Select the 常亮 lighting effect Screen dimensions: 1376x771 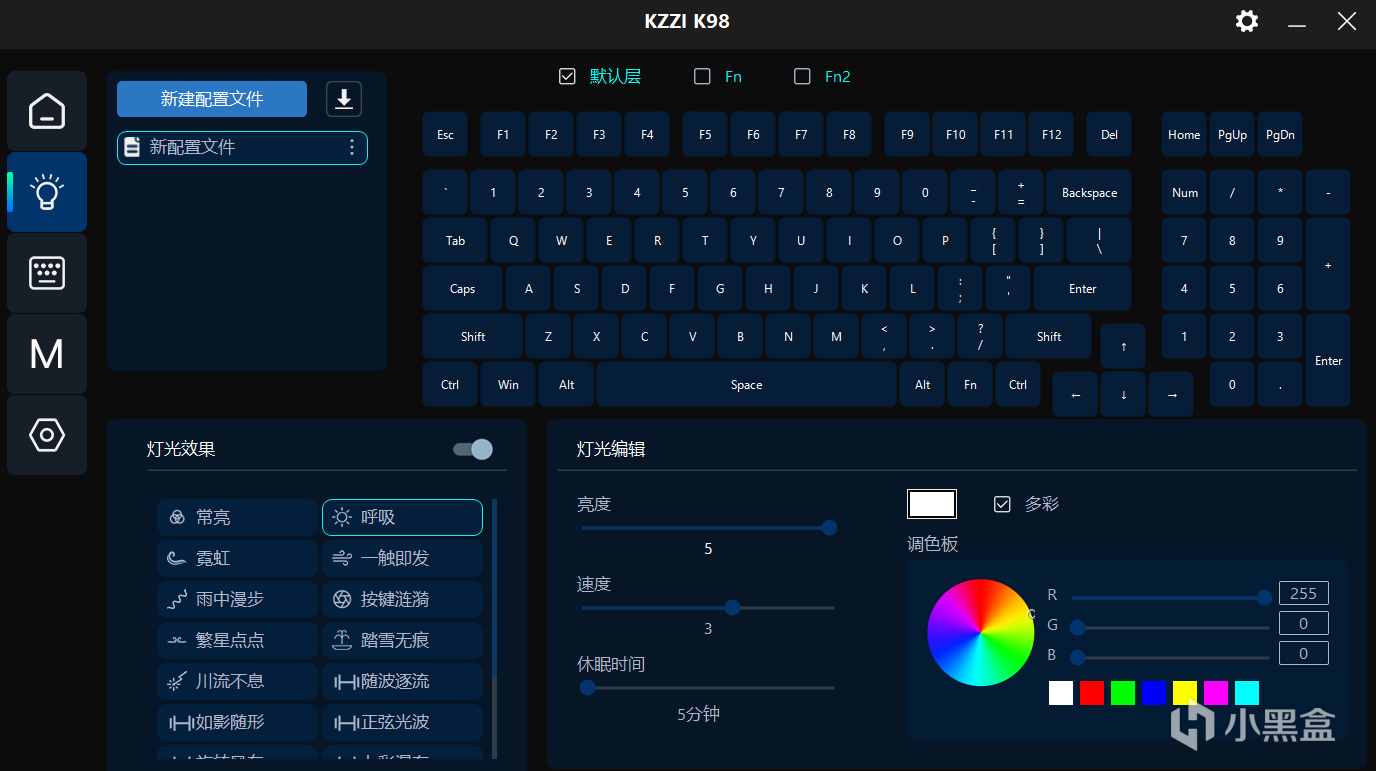(237, 517)
